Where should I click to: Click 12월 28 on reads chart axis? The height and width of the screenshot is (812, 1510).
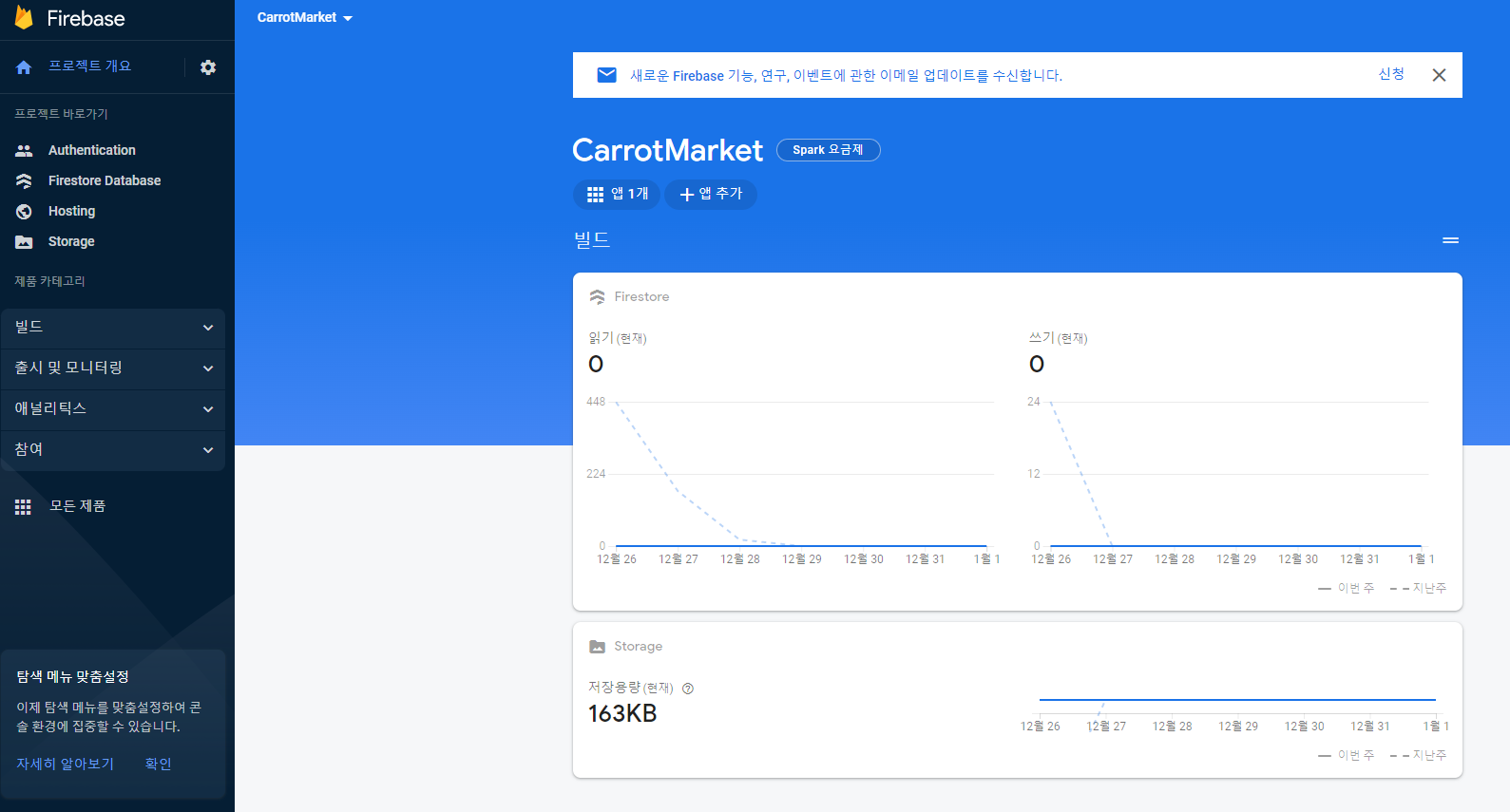click(x=740, y=559)
